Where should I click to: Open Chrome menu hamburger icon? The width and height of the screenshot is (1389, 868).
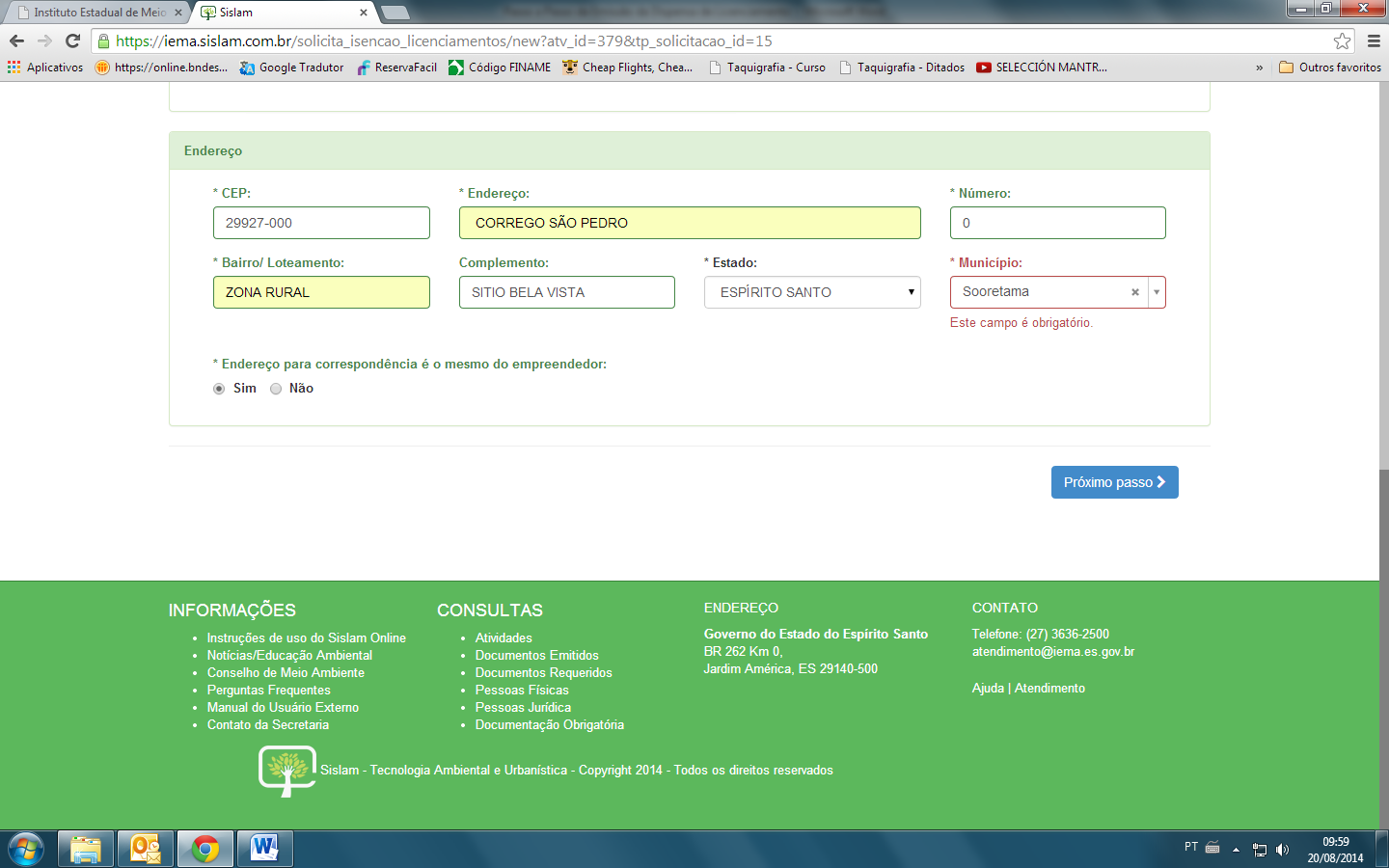coord(1374,41)
